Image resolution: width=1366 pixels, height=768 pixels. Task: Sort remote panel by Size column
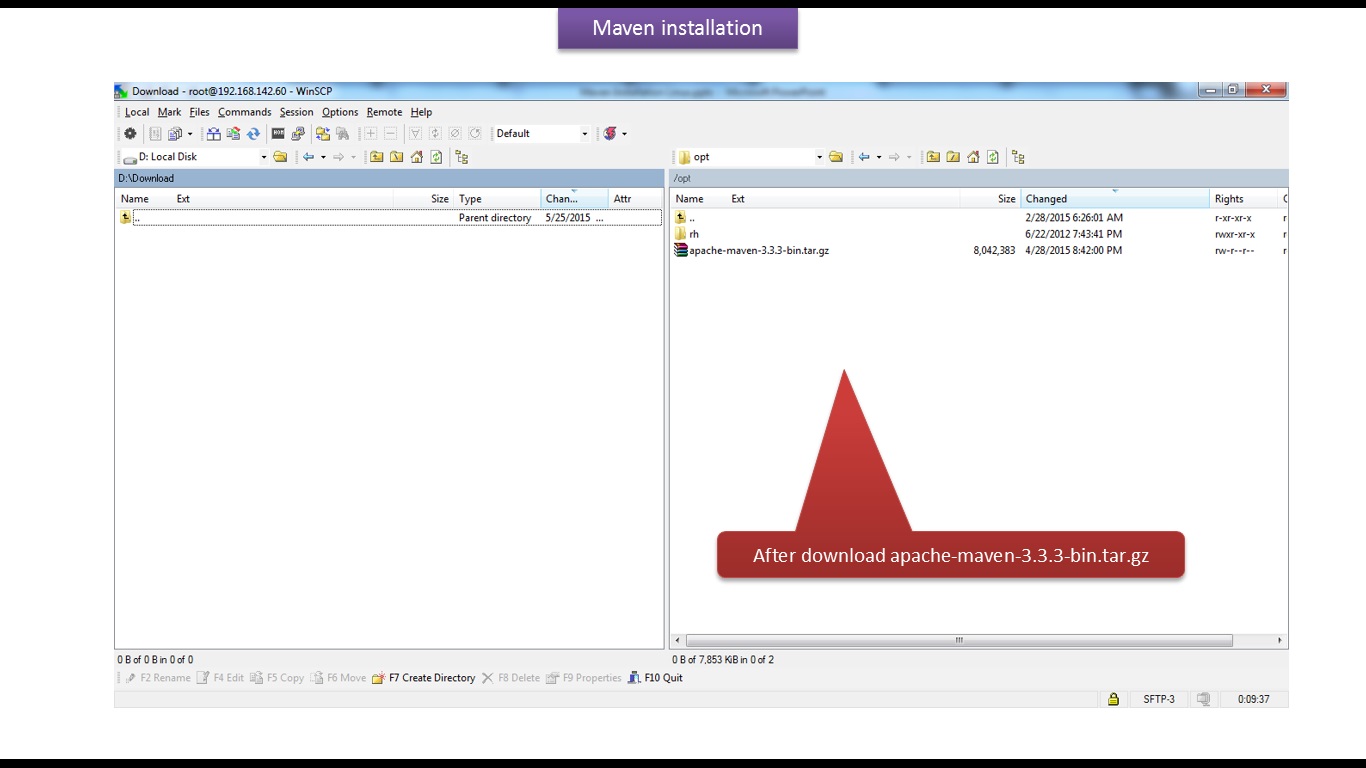[990, 199]
